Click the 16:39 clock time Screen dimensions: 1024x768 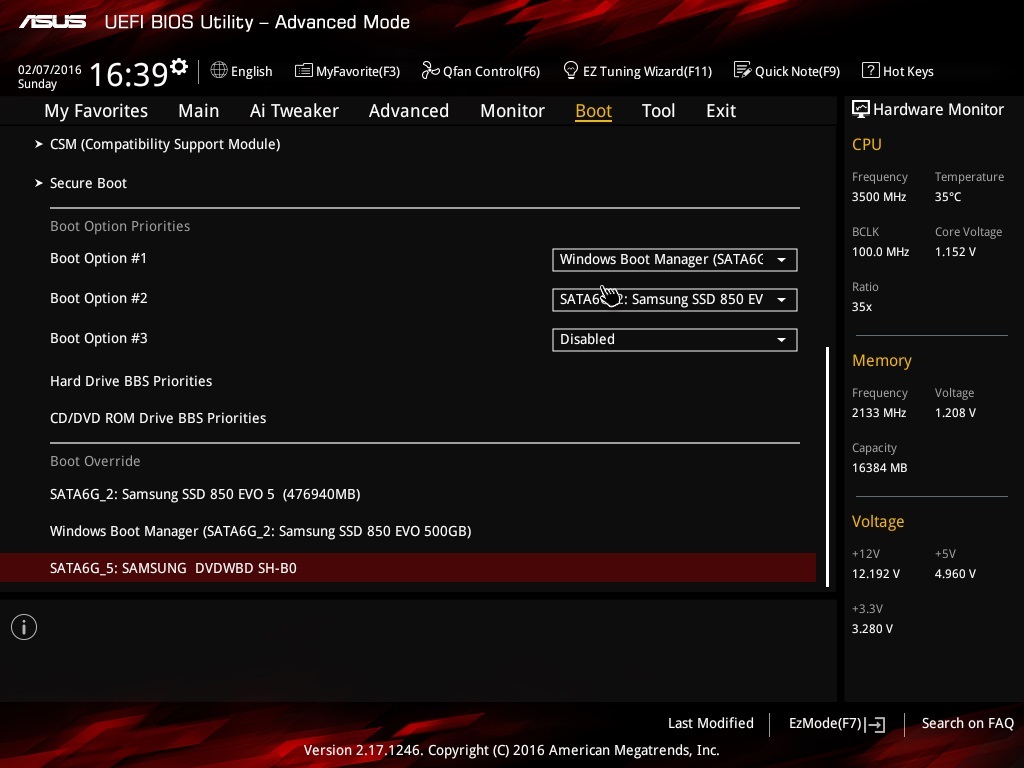[x=128, y=74]
